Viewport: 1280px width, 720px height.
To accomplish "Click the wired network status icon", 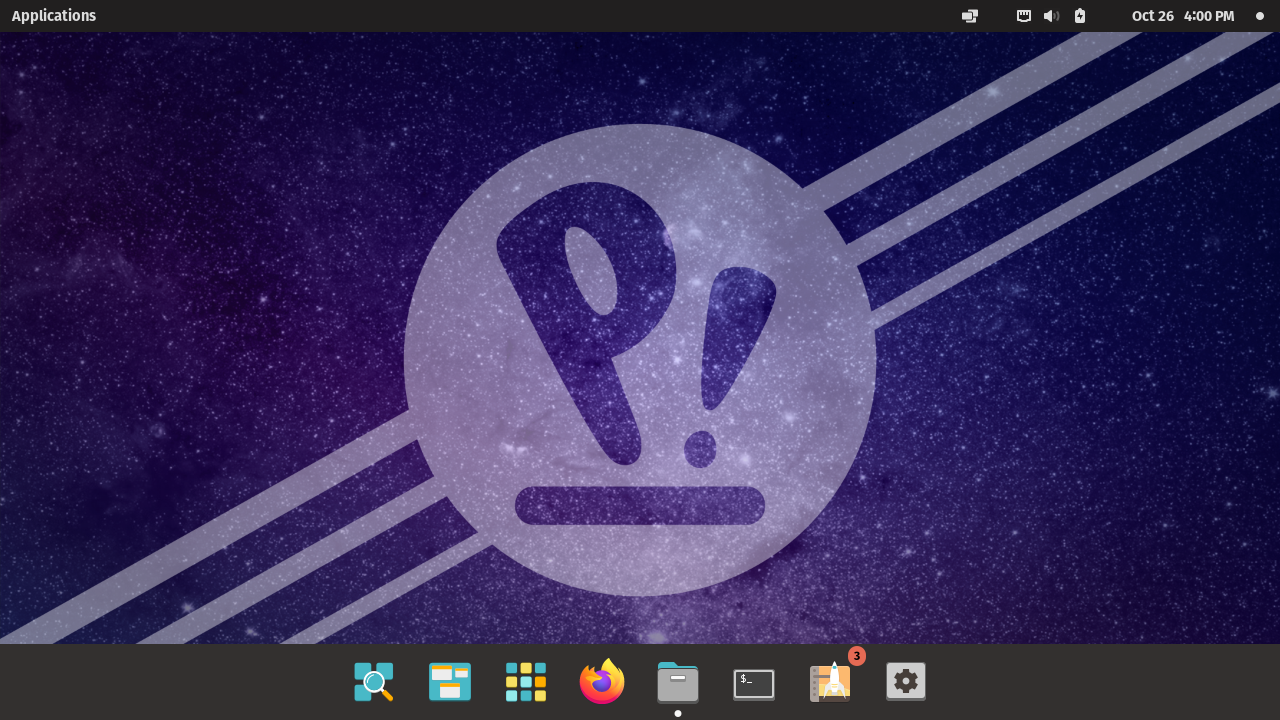I will 1024,16.
